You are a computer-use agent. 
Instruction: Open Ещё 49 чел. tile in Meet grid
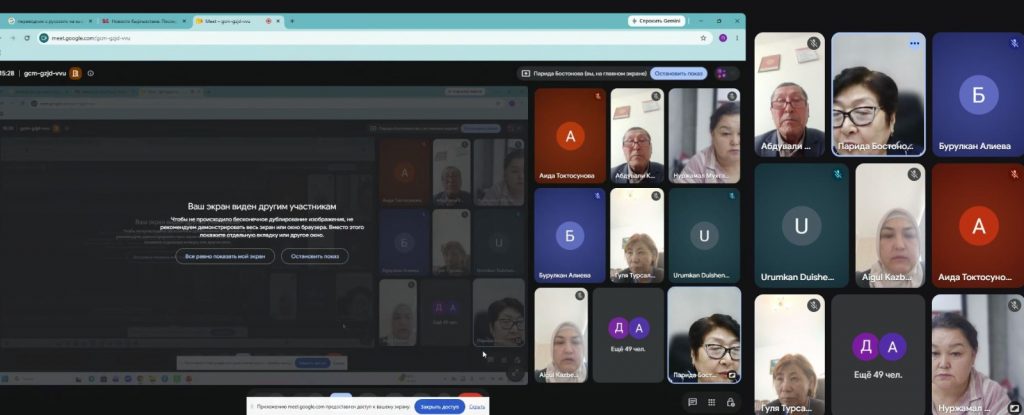tap(628, 335)
